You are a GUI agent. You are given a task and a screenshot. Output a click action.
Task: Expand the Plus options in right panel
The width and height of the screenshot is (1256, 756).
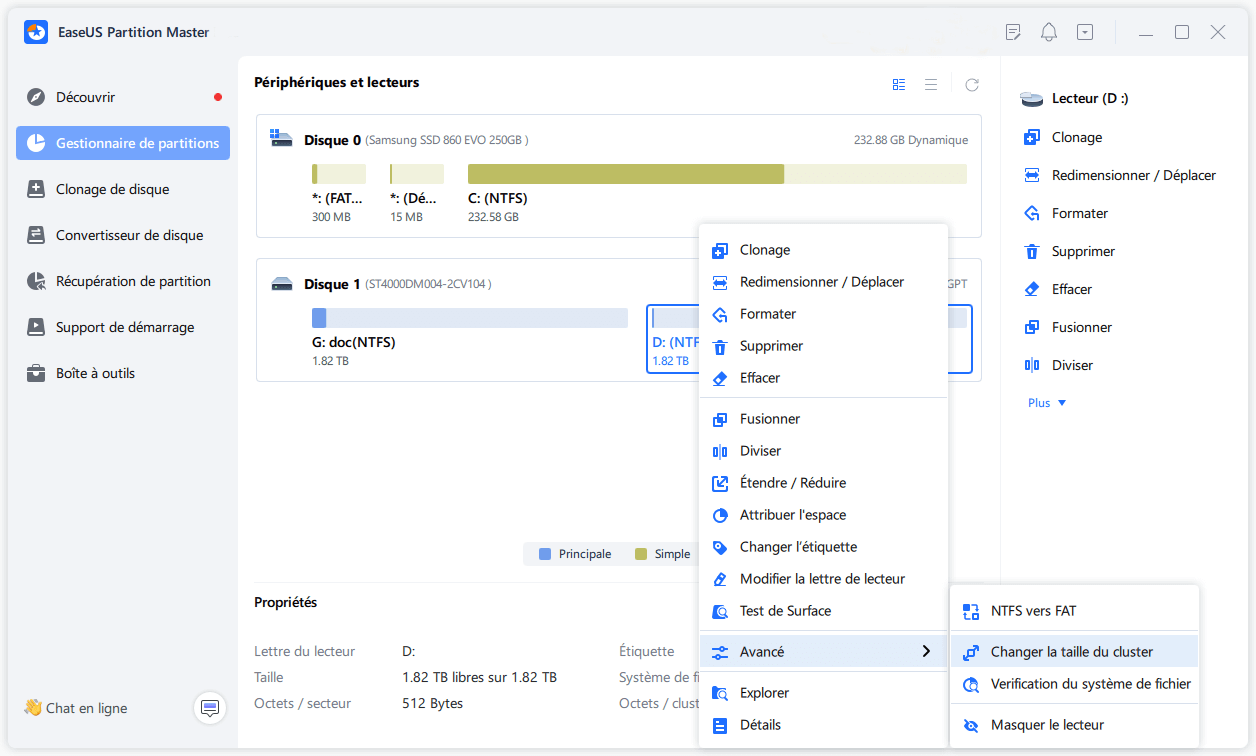tap(1047, 403)
